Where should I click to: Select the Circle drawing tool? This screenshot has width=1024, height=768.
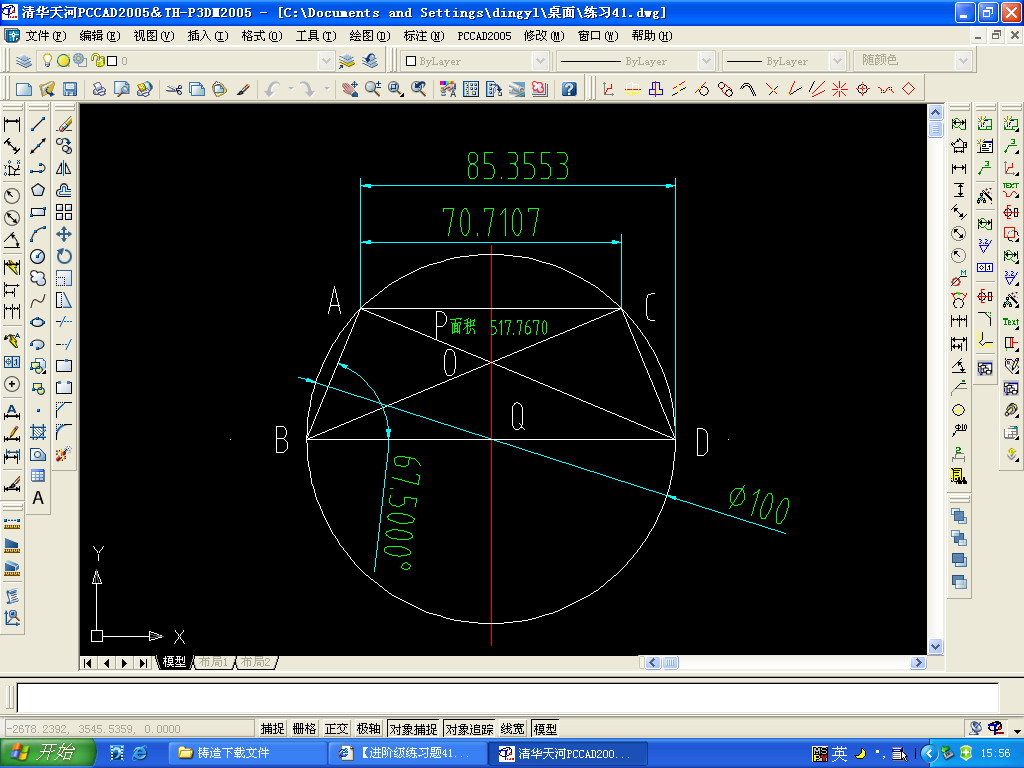pos(38,256)
